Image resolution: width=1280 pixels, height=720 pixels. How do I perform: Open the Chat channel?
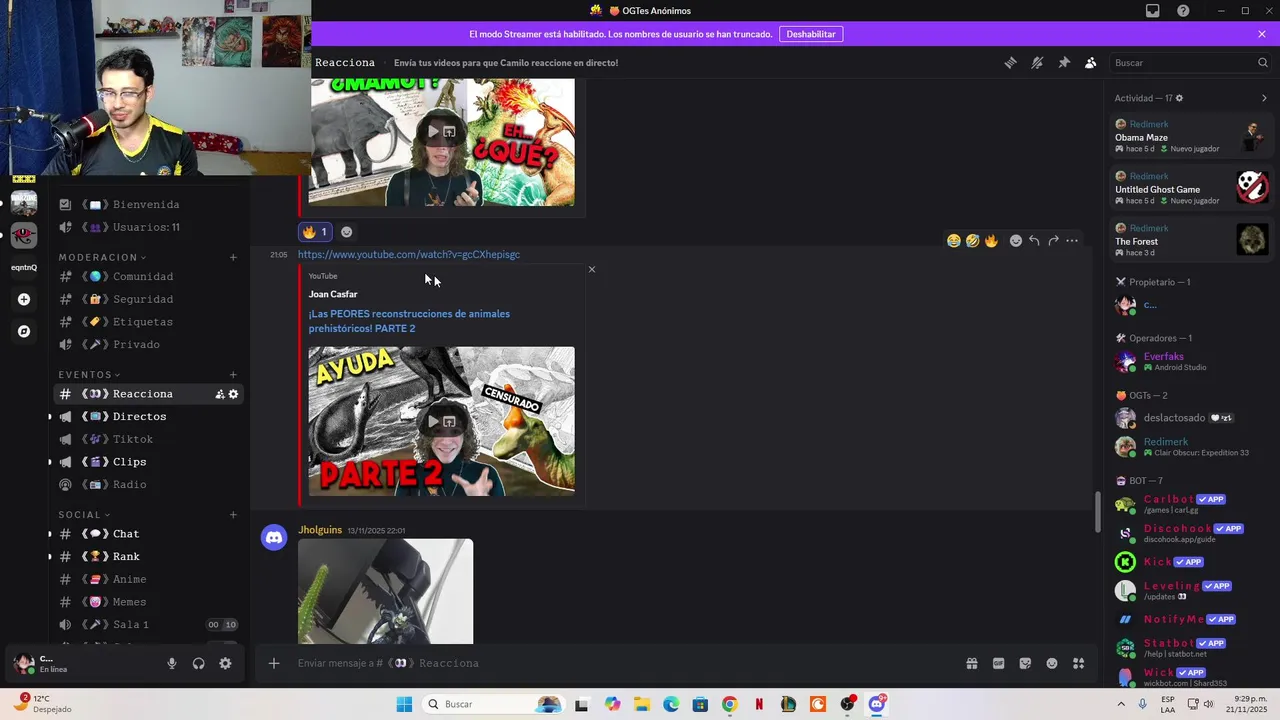click(148, 534)
